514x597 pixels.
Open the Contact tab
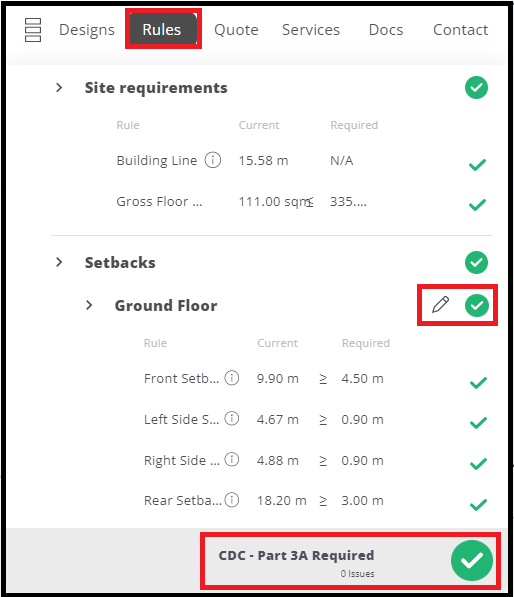point(460,30)
